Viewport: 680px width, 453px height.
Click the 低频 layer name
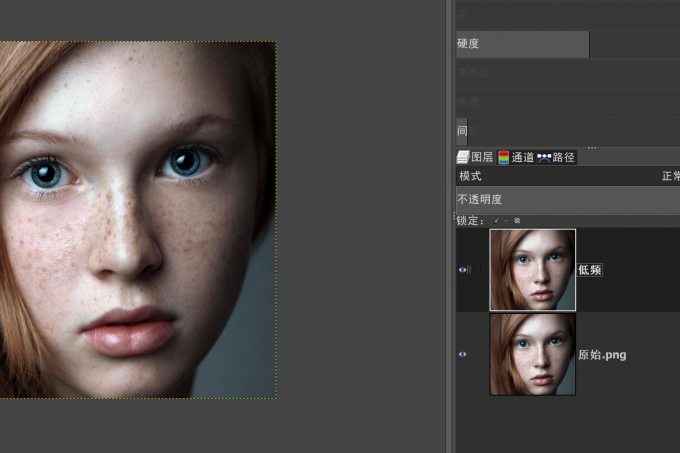coord(589,270)
